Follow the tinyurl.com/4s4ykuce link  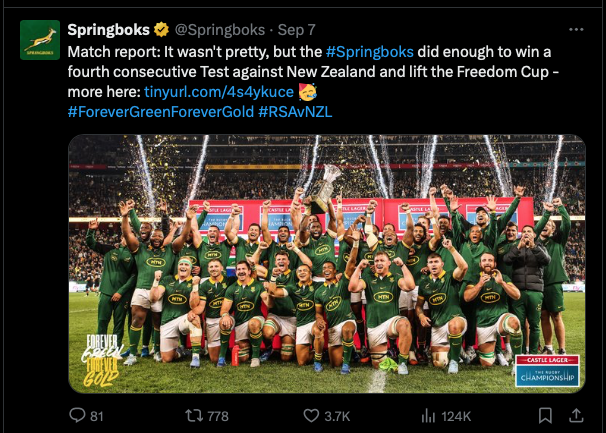tap(226, 91)
